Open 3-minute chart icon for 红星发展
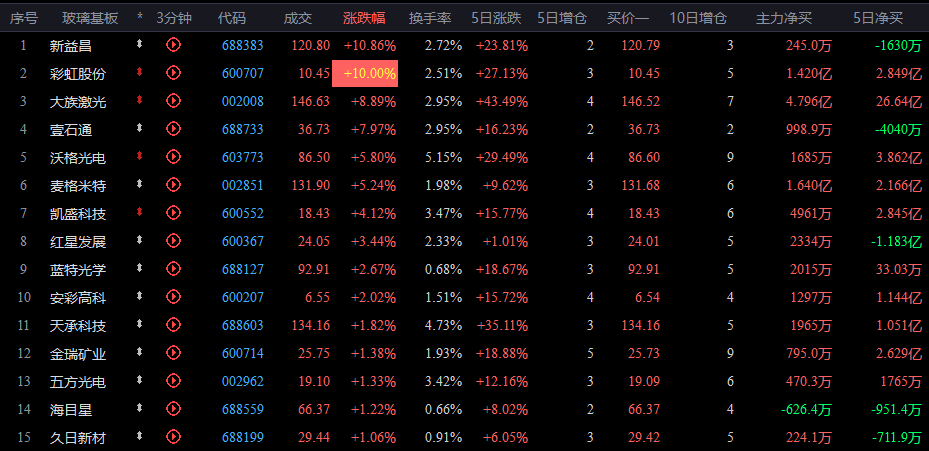 [x=174, y=240]
